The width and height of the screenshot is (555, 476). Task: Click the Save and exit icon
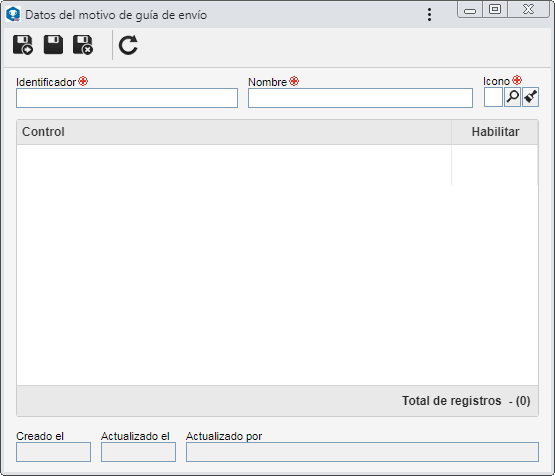pos(83,45)
